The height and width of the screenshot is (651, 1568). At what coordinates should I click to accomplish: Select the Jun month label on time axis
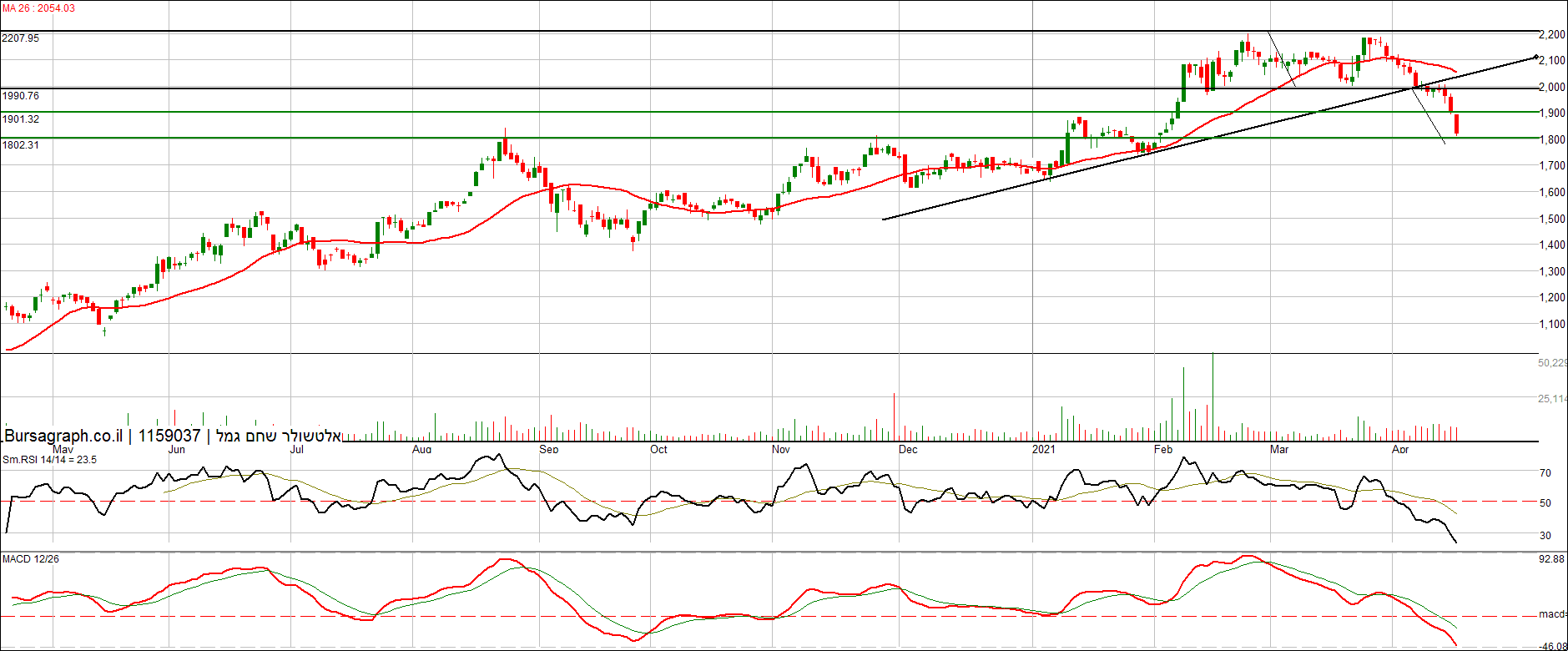pos(176,450)
